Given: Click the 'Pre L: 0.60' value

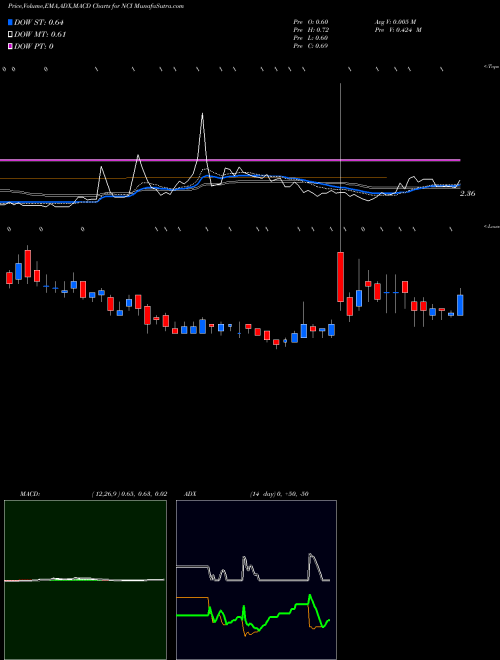Looking at the screenshot, I should click(311, 38).
